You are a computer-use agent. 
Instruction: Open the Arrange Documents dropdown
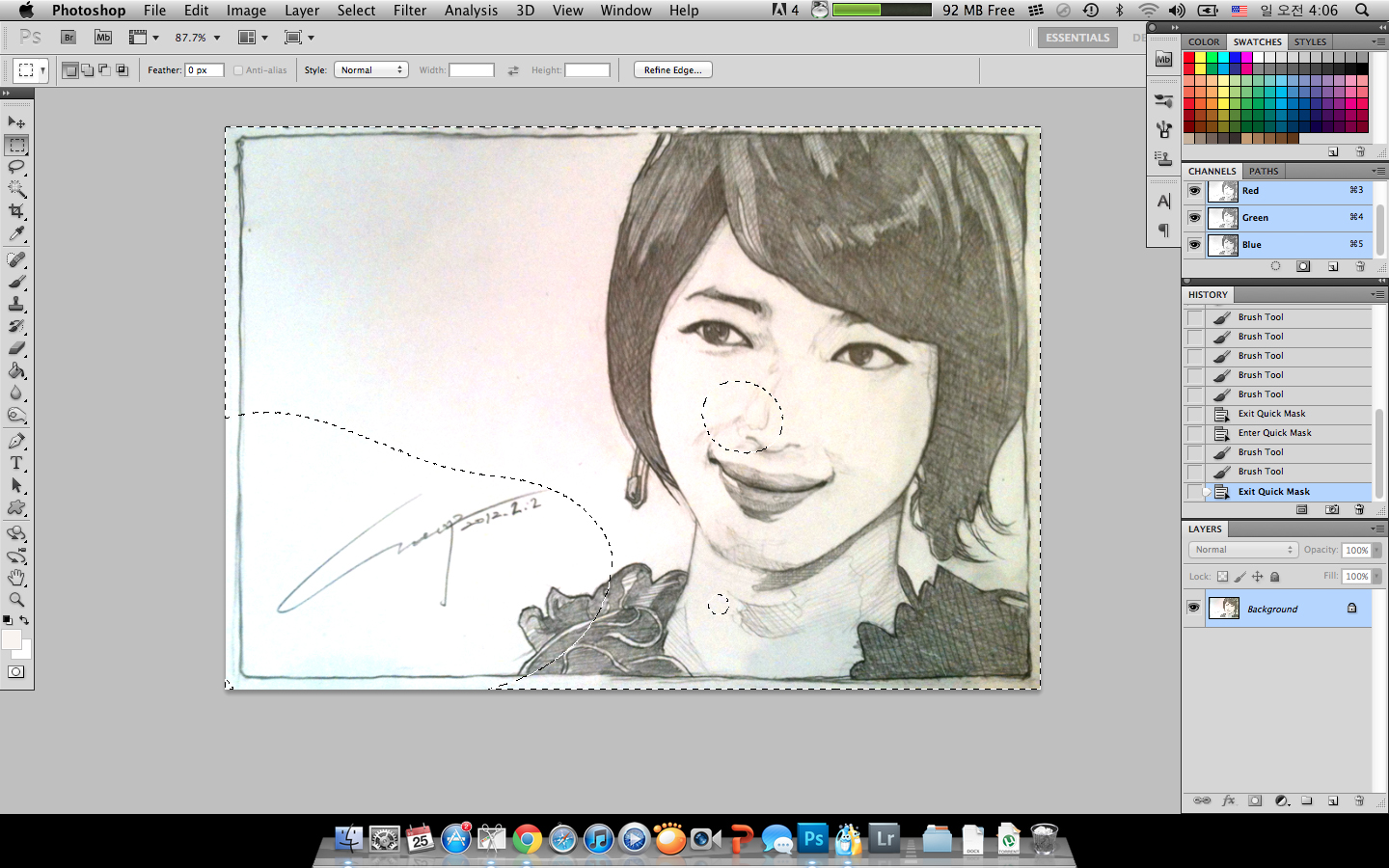253,38
